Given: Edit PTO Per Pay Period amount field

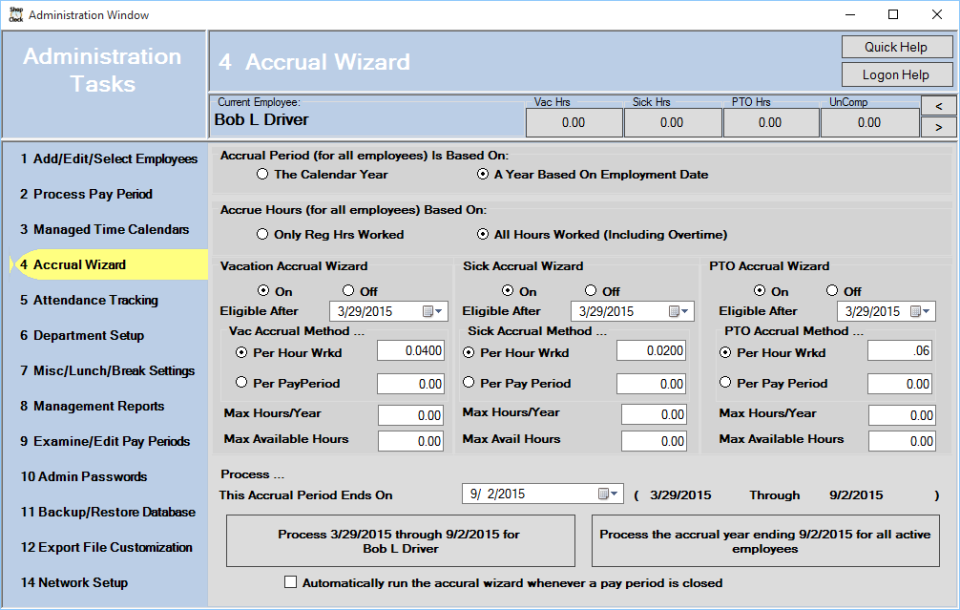Looking at the screenshot, I should (x=900, y=384).
